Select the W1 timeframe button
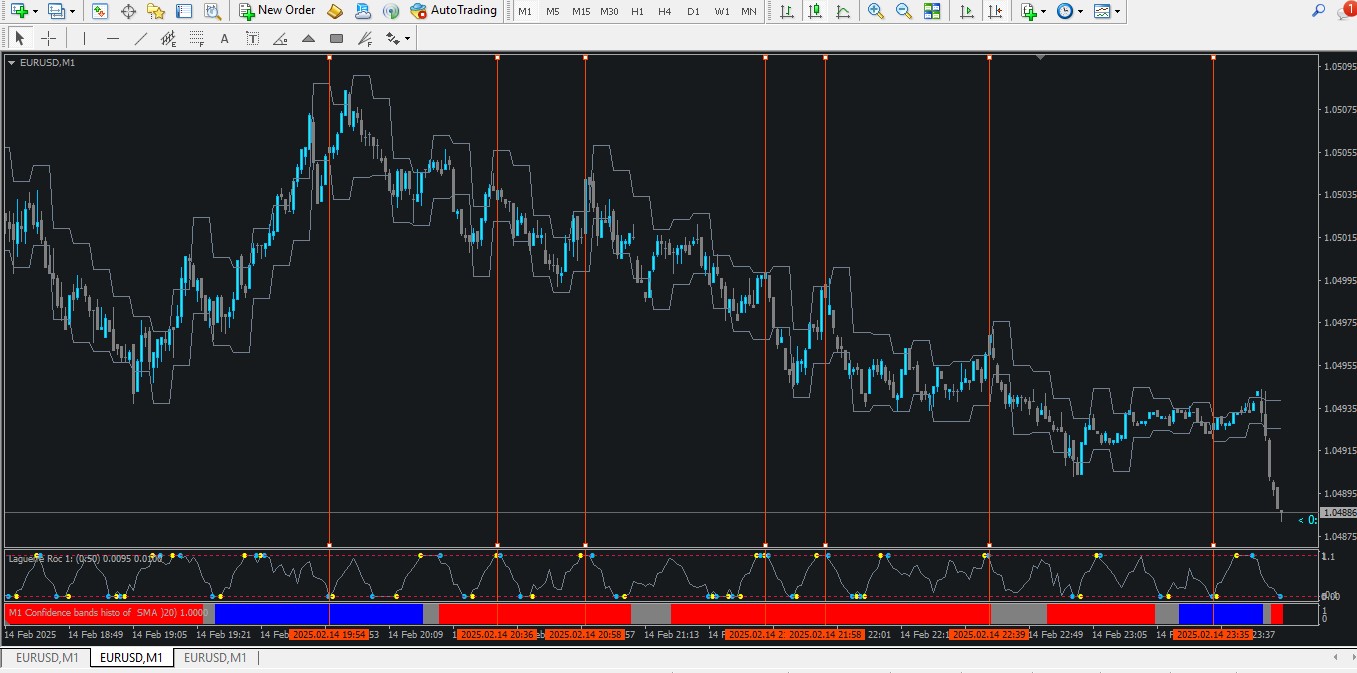 click(x=721, y=11)
